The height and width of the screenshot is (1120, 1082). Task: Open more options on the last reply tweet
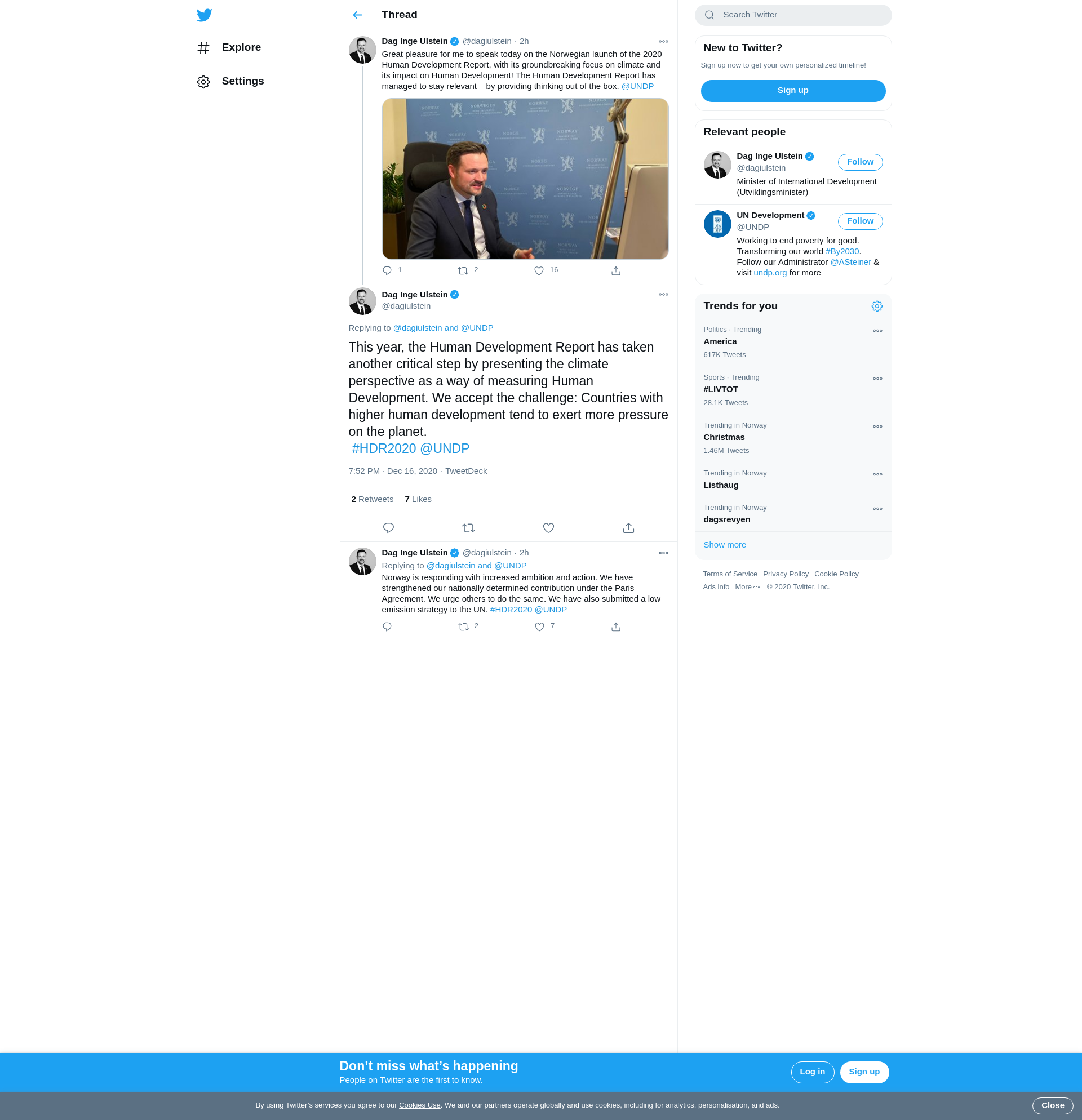(663, 553)
